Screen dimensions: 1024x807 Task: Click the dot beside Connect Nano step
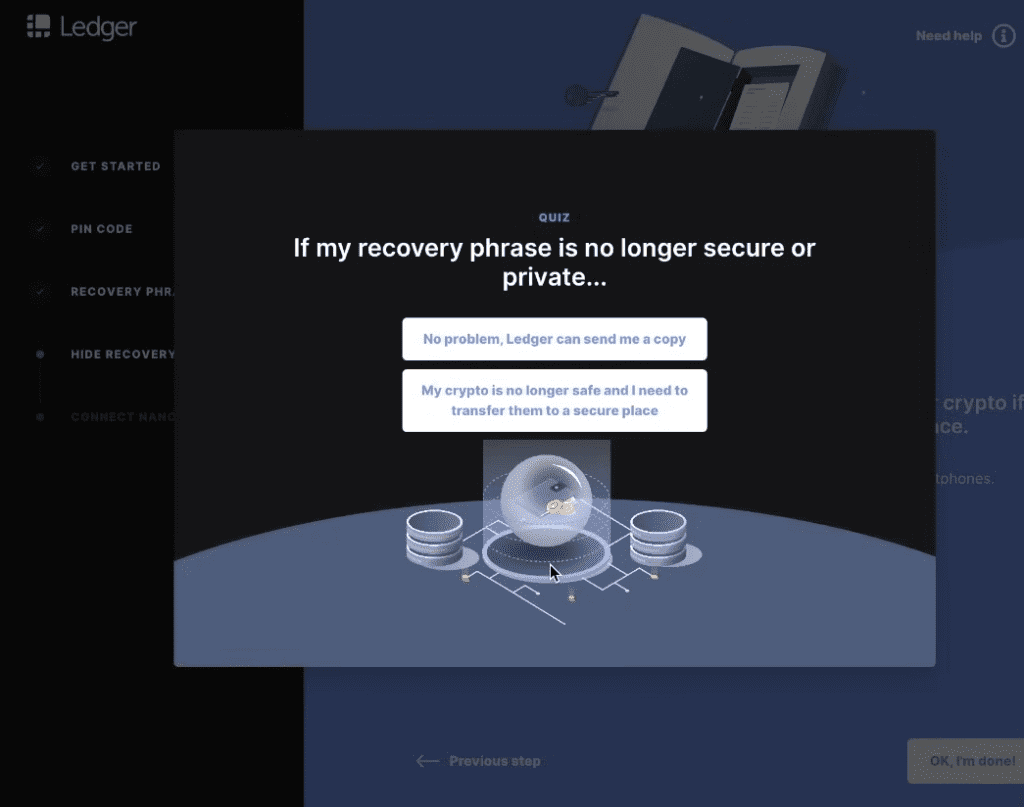tap(40, 417)
